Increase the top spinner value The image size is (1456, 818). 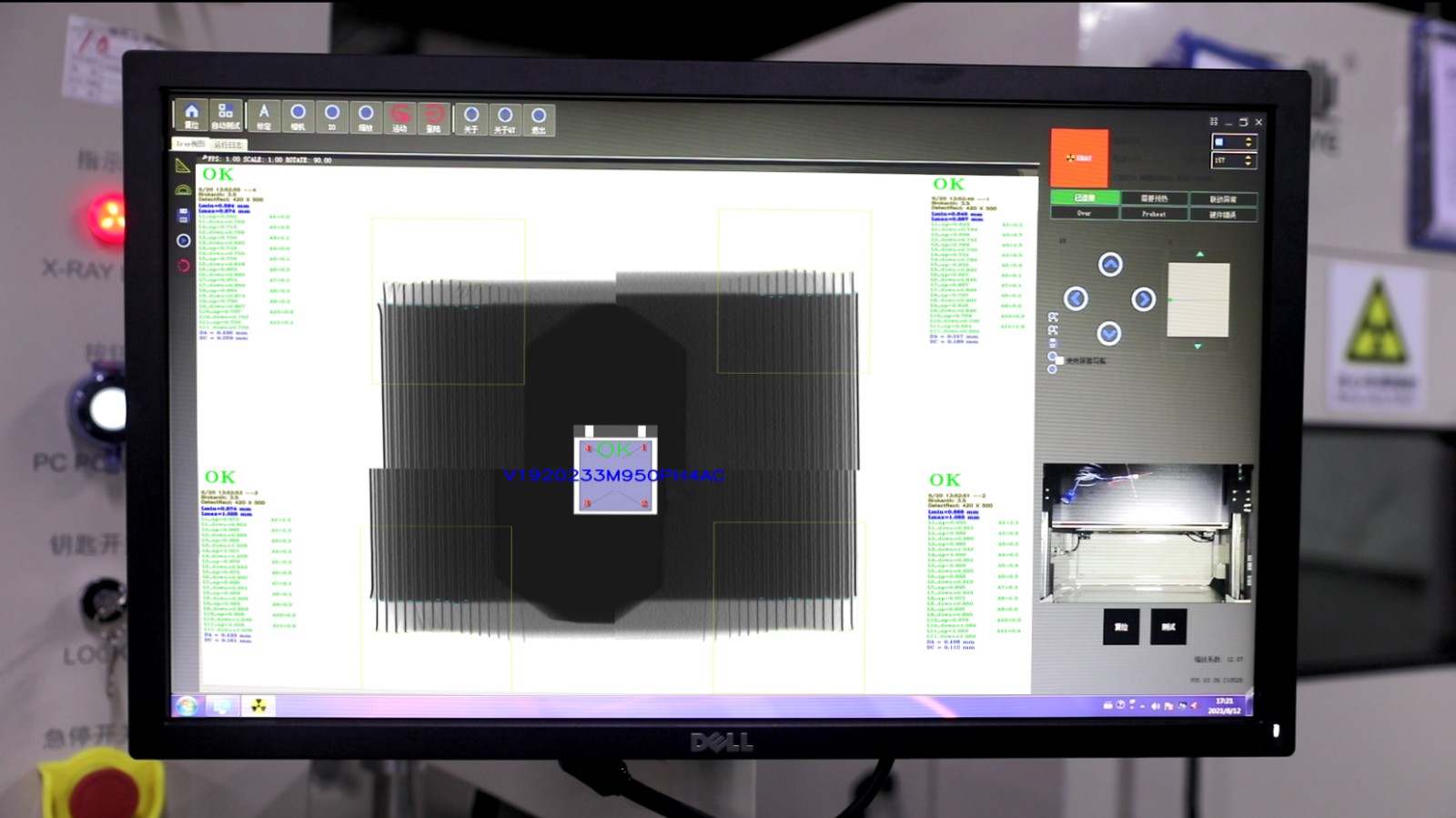coord(1249,138)
